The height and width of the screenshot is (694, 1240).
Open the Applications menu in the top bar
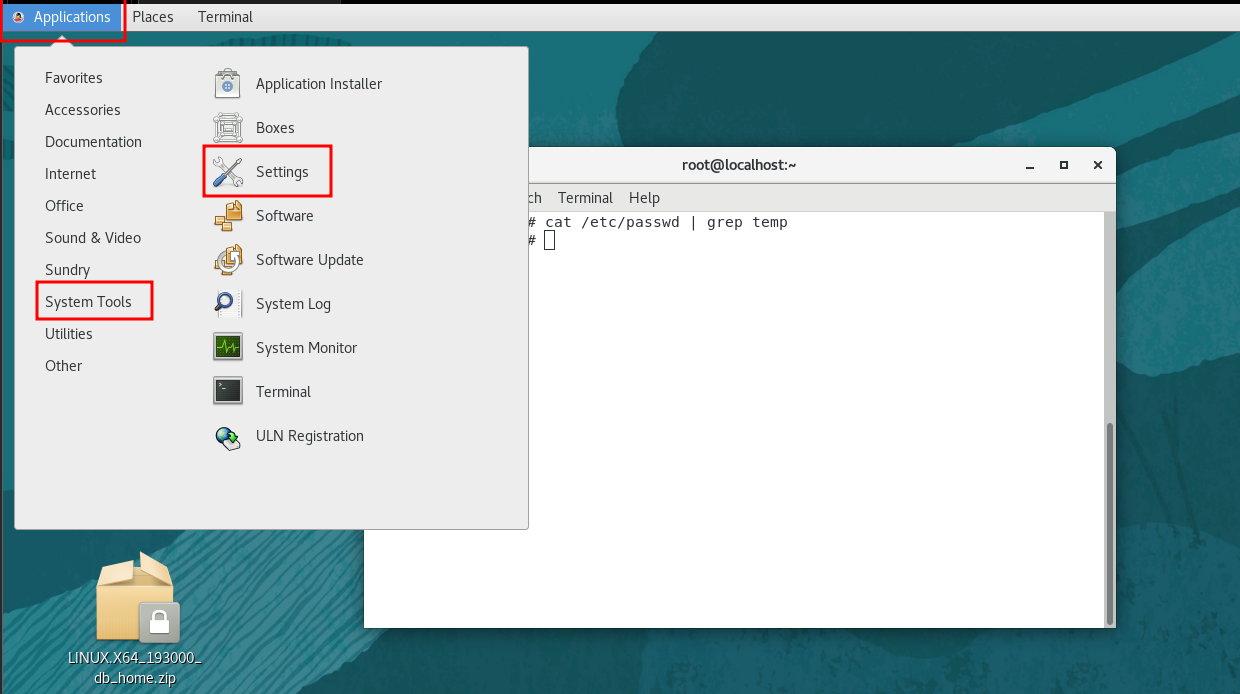pyautogui.click(x=62, y=17)
